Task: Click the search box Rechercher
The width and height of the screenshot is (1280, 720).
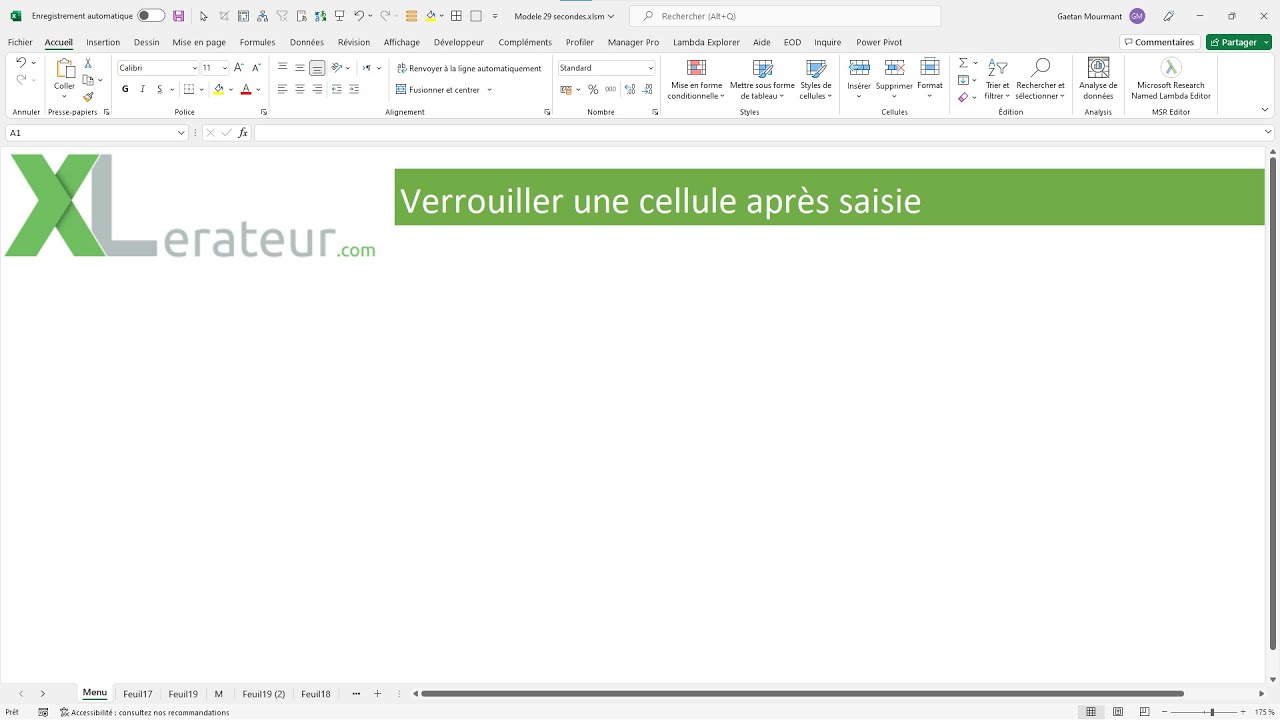Action: tap(785, 16)
